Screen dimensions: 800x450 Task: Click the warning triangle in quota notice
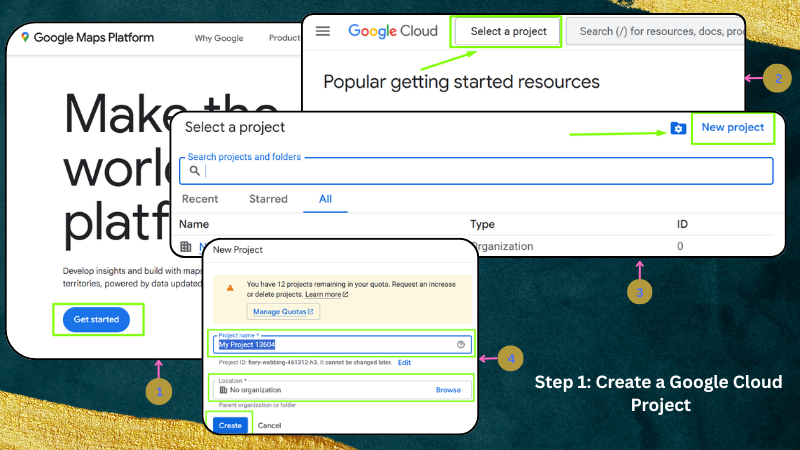click(230, 288)
